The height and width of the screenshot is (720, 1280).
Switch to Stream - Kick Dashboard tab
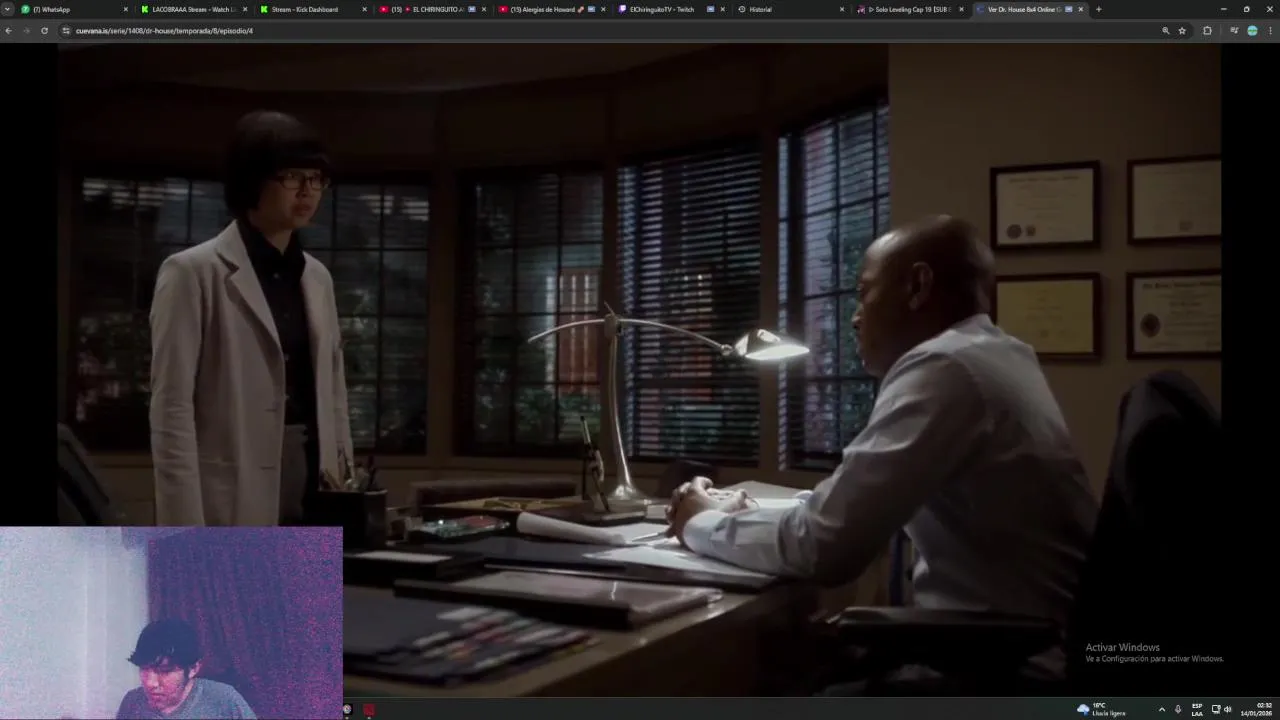[x=312, y=9]
